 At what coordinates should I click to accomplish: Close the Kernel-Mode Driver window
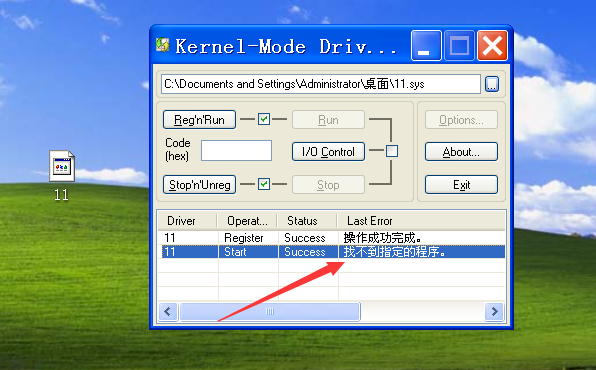click(x=492, y=46)
